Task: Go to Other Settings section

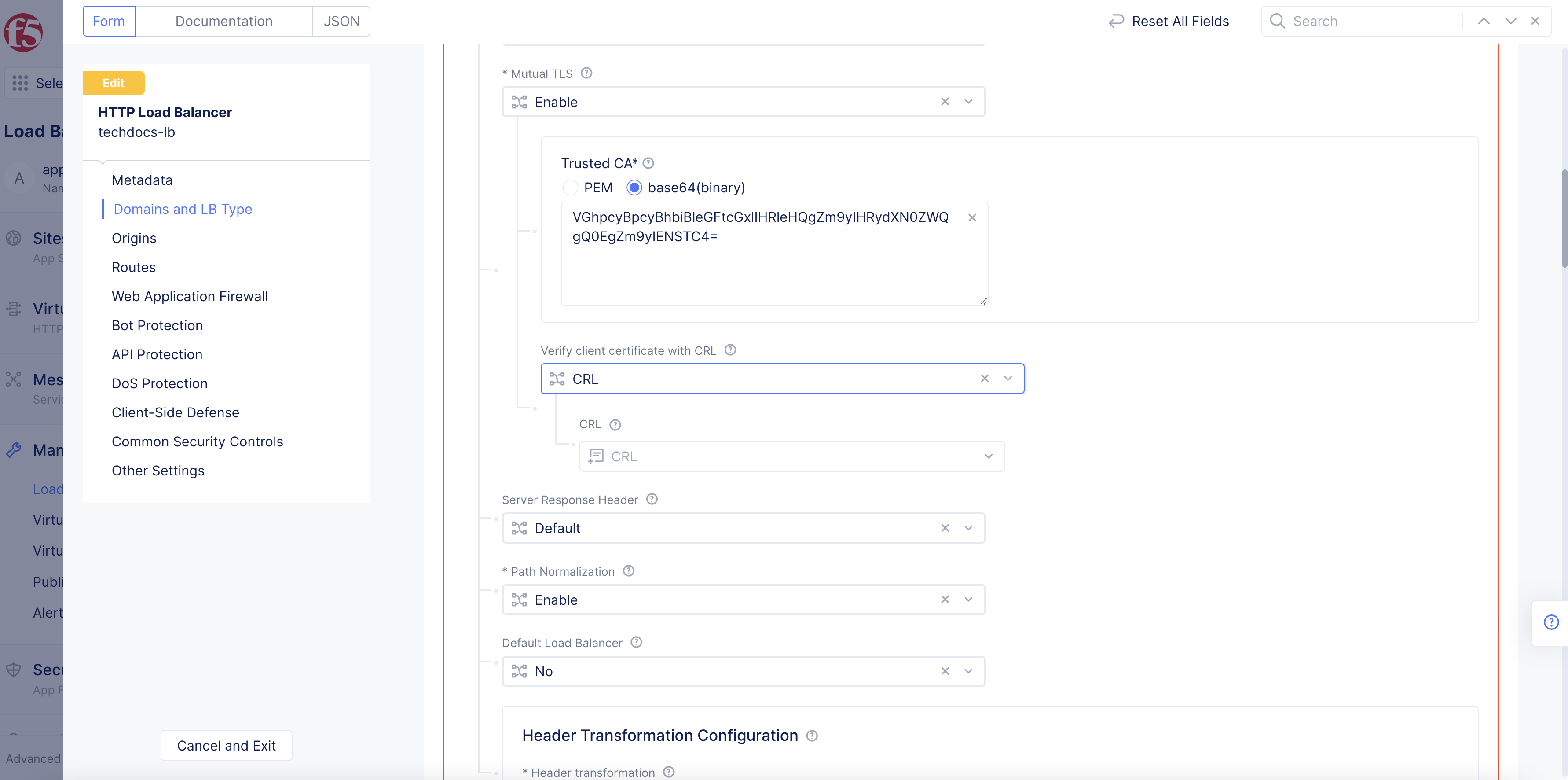Action: [158, 471]
